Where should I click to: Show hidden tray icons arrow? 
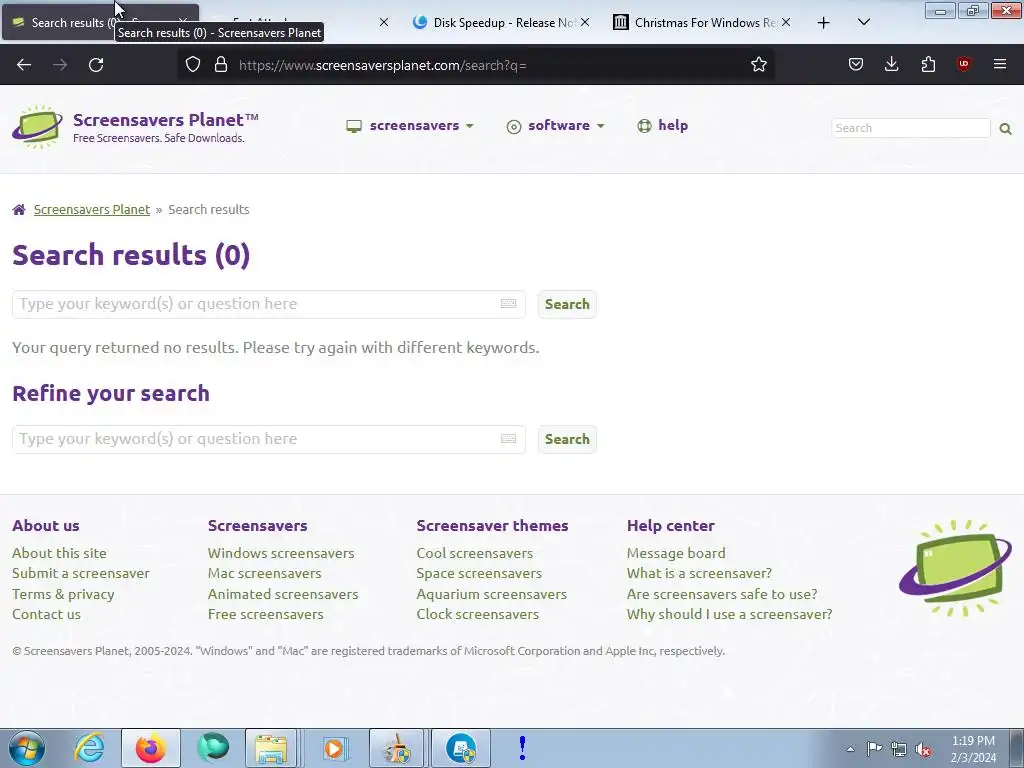pyautogui.click(x=850, y=749)
